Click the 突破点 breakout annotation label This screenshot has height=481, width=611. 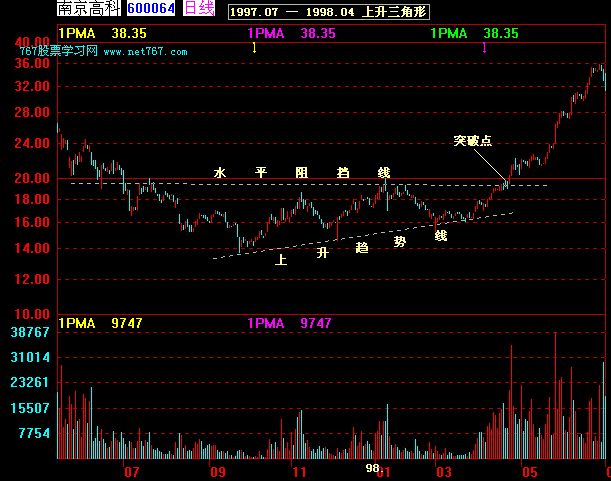473,141
